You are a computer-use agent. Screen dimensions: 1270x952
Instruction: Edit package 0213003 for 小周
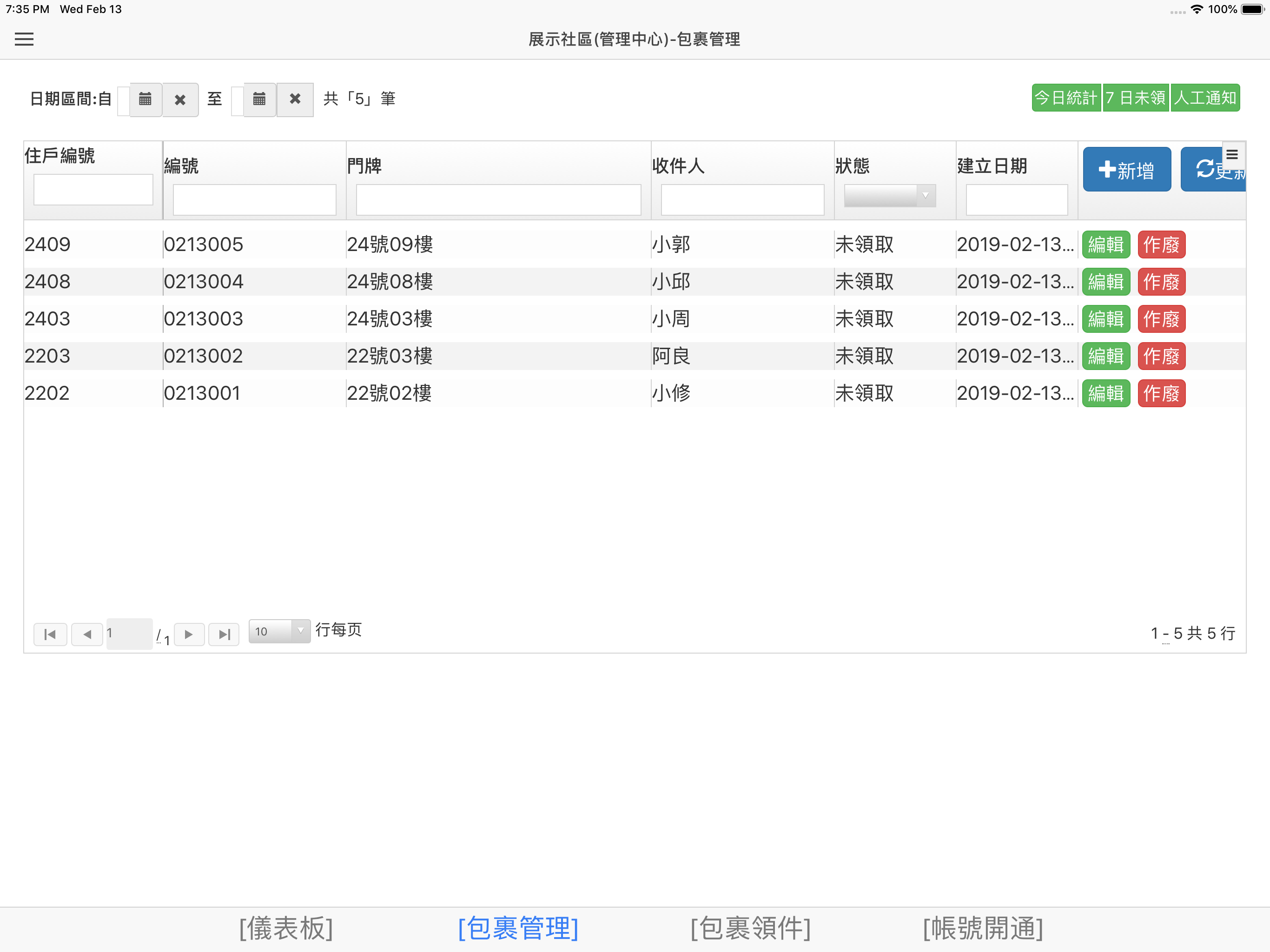pos(1106,319)
